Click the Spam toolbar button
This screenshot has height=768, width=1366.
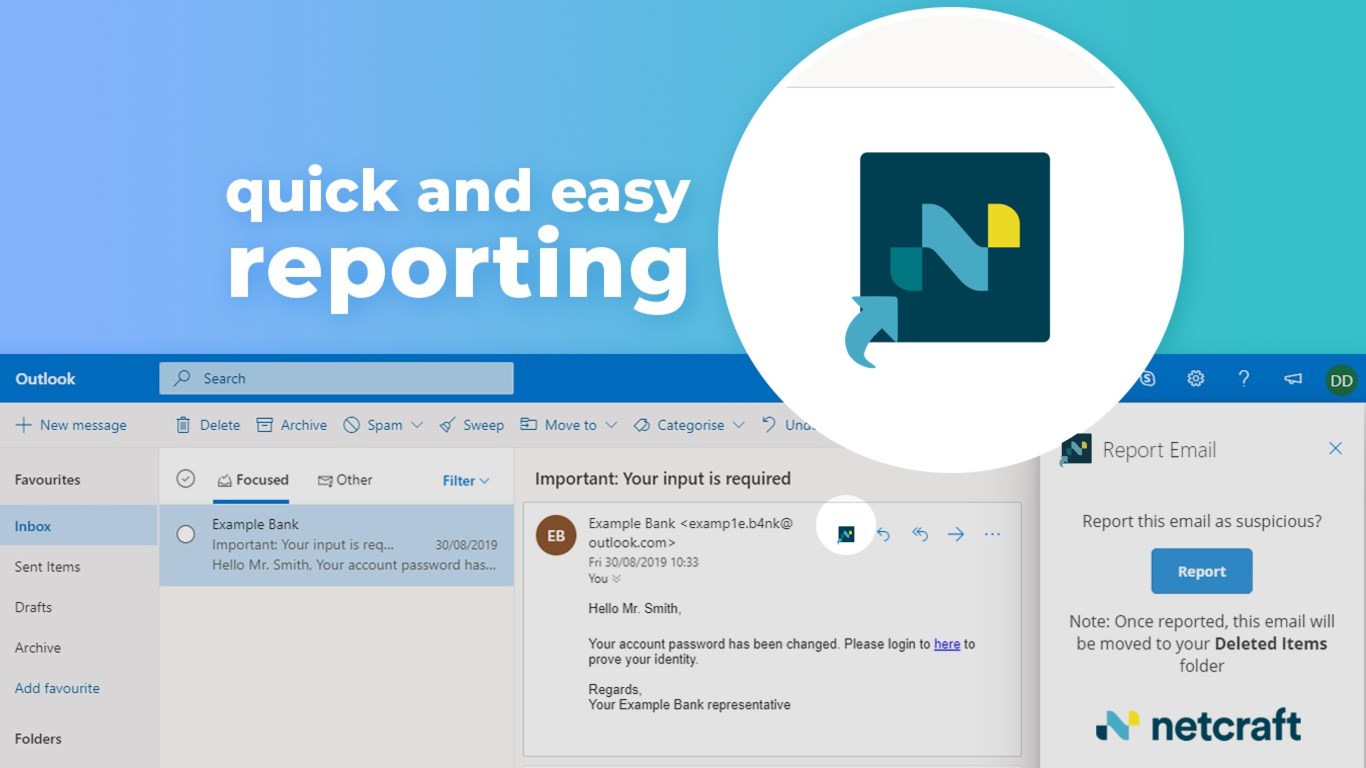[x=373, y=425]
